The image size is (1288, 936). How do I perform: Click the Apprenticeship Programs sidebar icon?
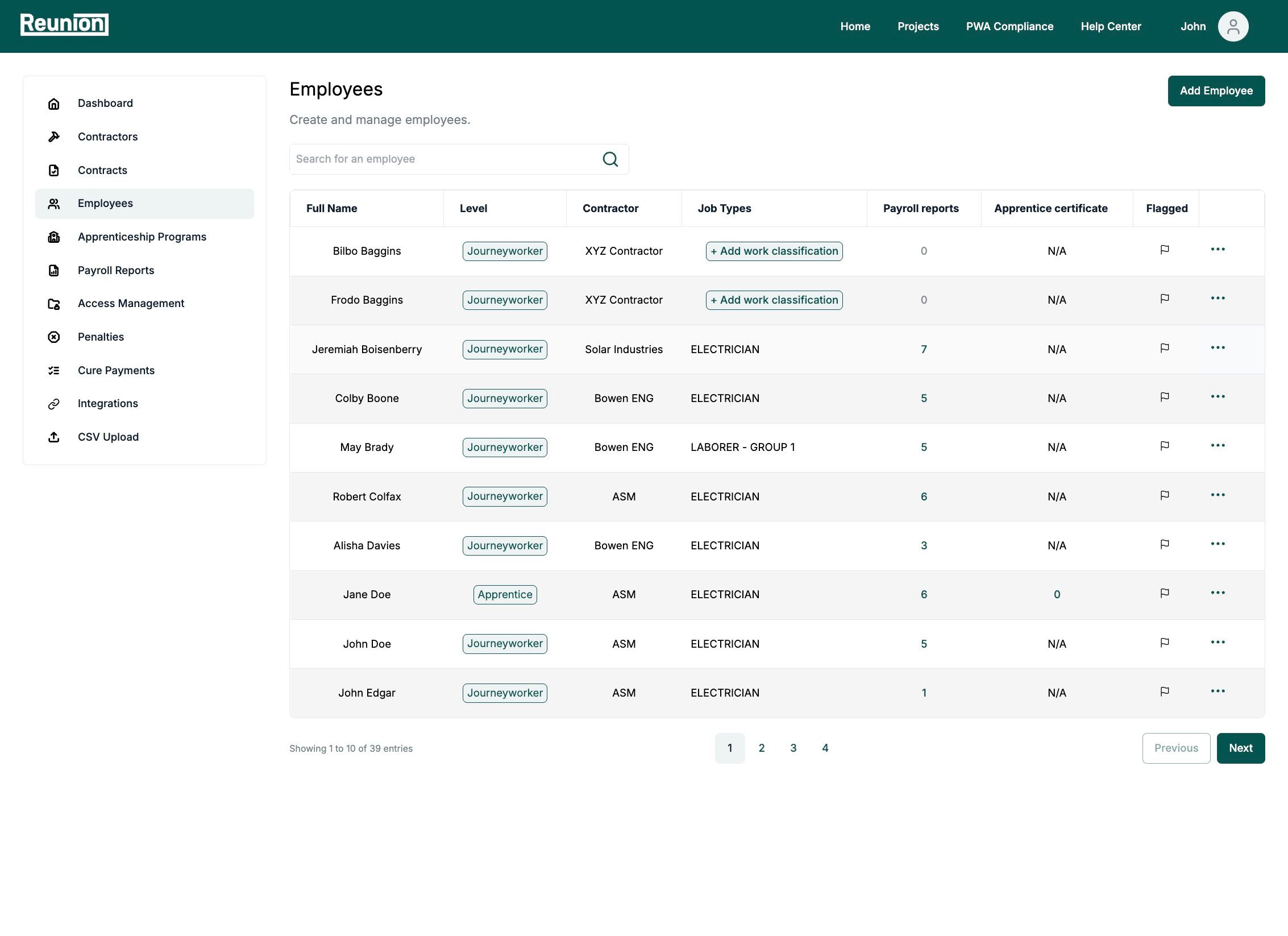point(54,237)
